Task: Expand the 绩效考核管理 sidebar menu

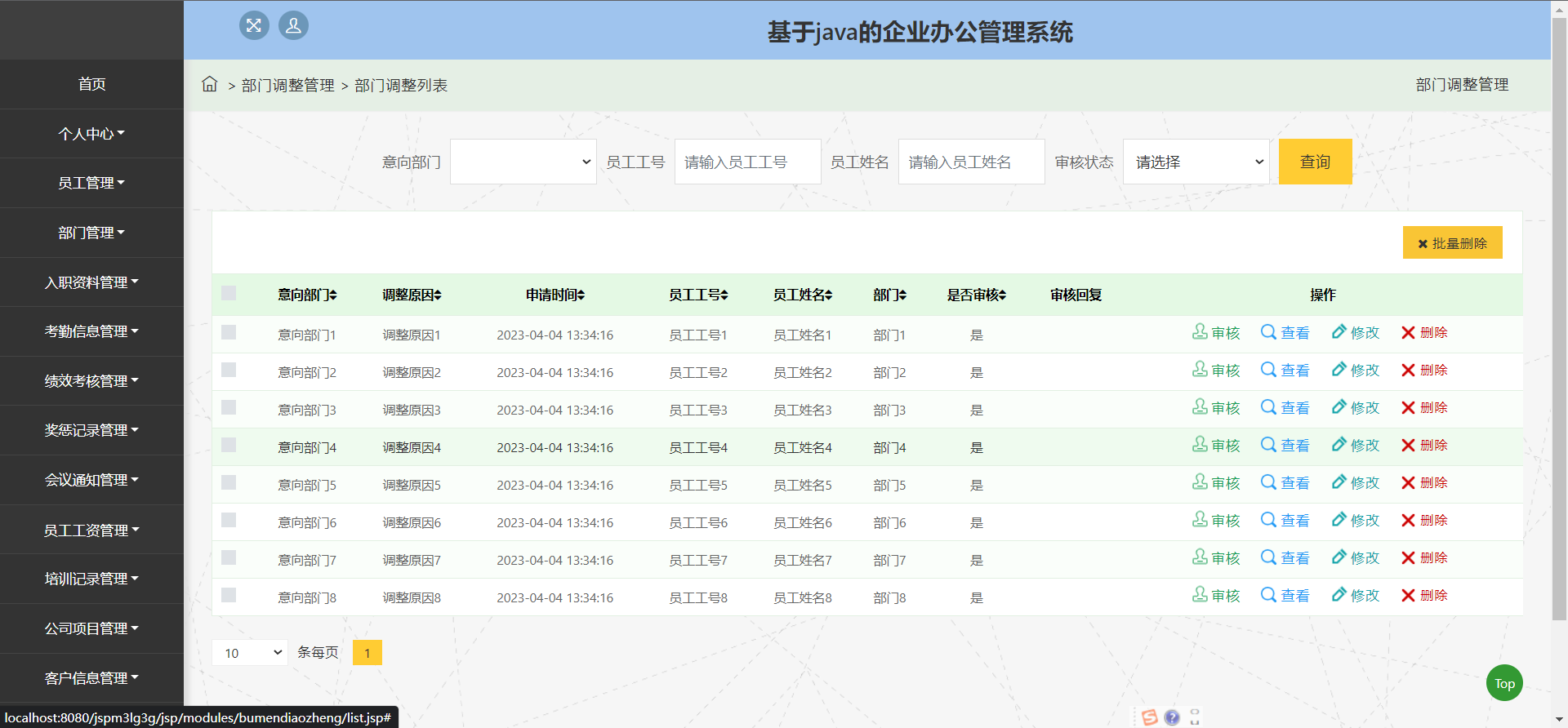Action: tap(91, 381)
